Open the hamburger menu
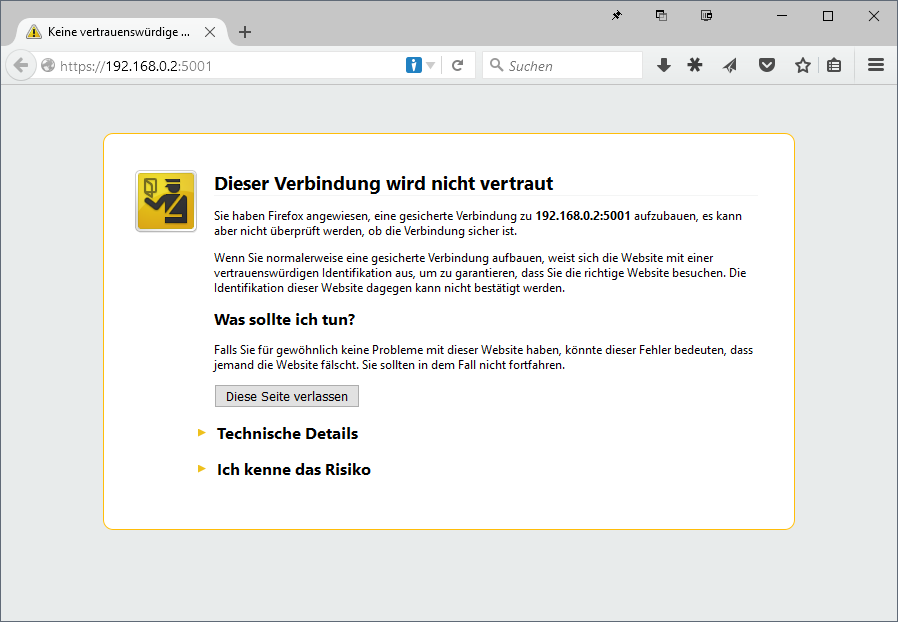 [x=876, y=65]
